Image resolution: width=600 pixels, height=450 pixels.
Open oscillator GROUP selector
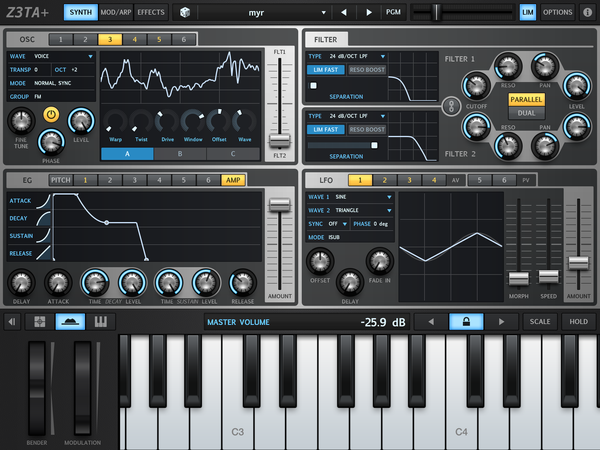[51, 96]
